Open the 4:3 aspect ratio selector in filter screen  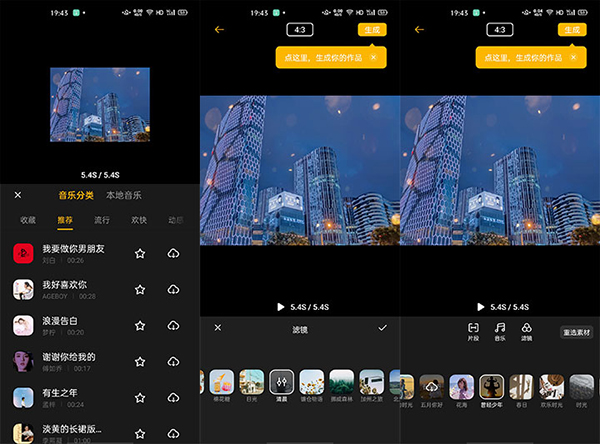pos(298,30)
